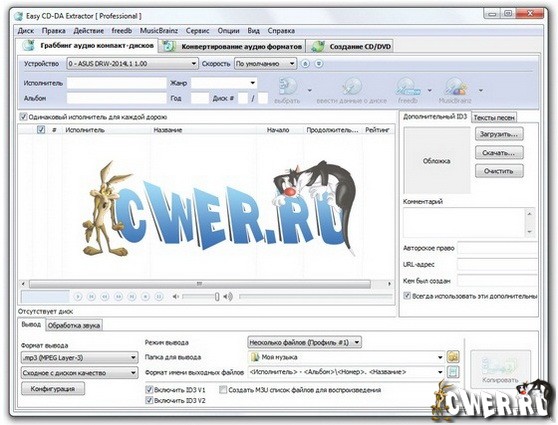558x425 pixels.
Task: Click the next track player button
Action: tap(132, 296)
